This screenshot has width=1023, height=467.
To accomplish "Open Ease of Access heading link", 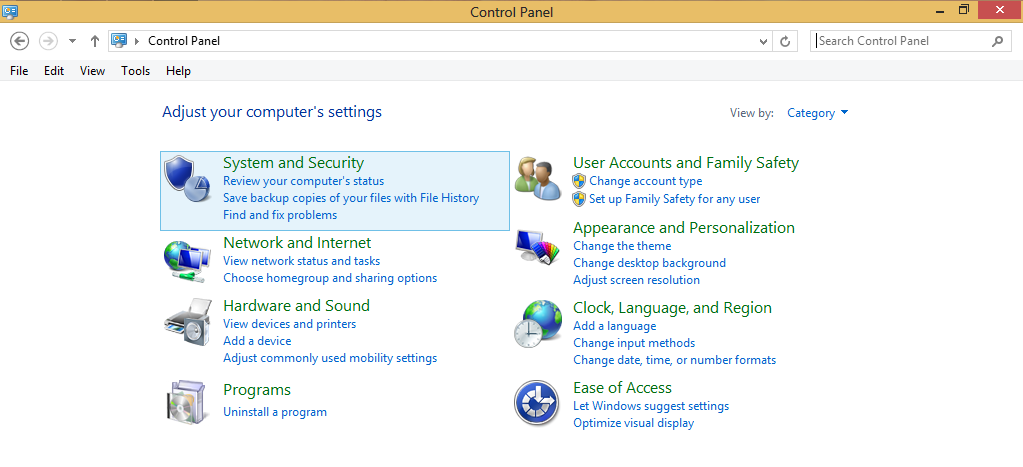I will click(622, 388).
